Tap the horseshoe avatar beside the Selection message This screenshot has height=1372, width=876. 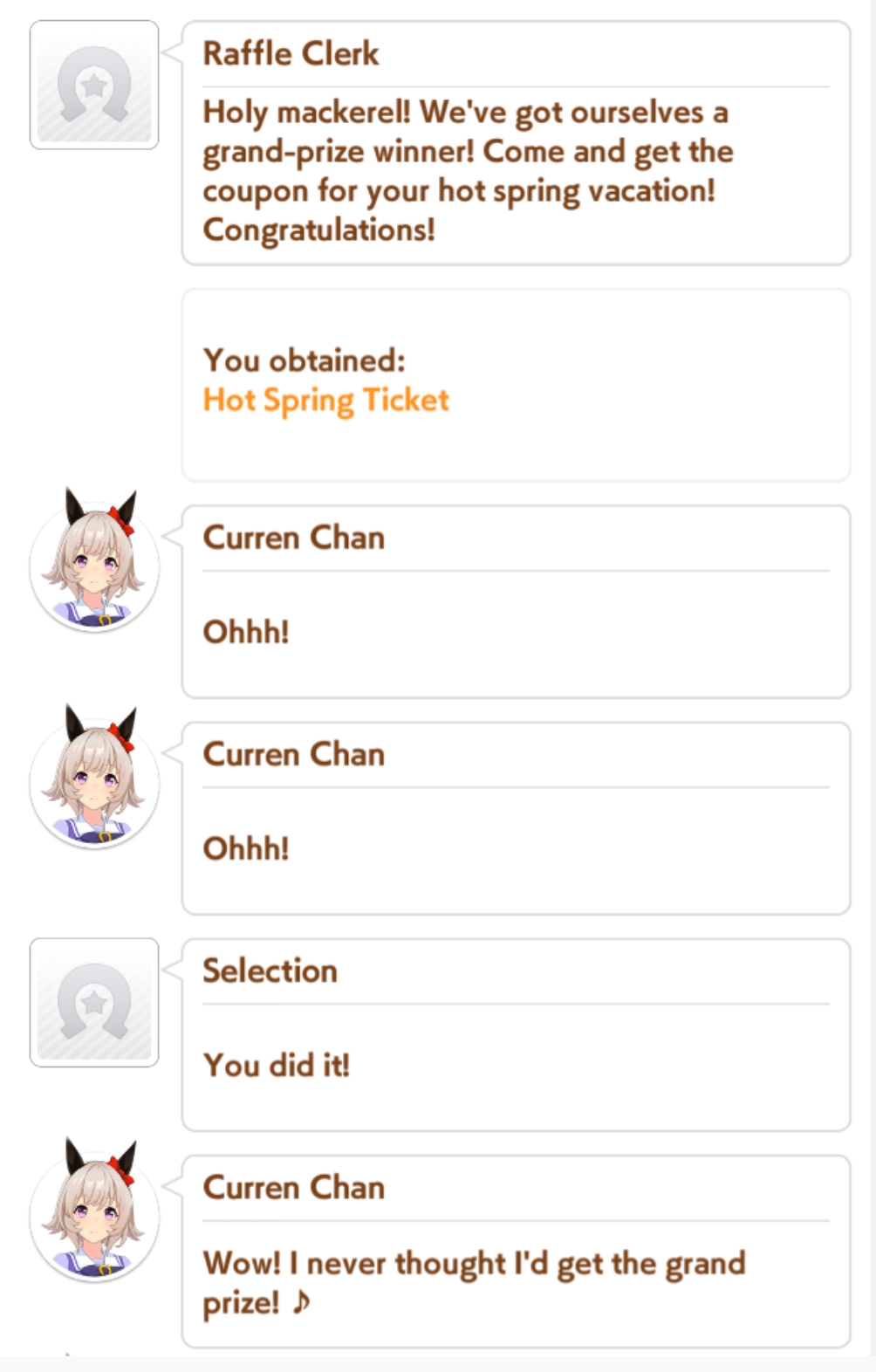point(94,1003)
